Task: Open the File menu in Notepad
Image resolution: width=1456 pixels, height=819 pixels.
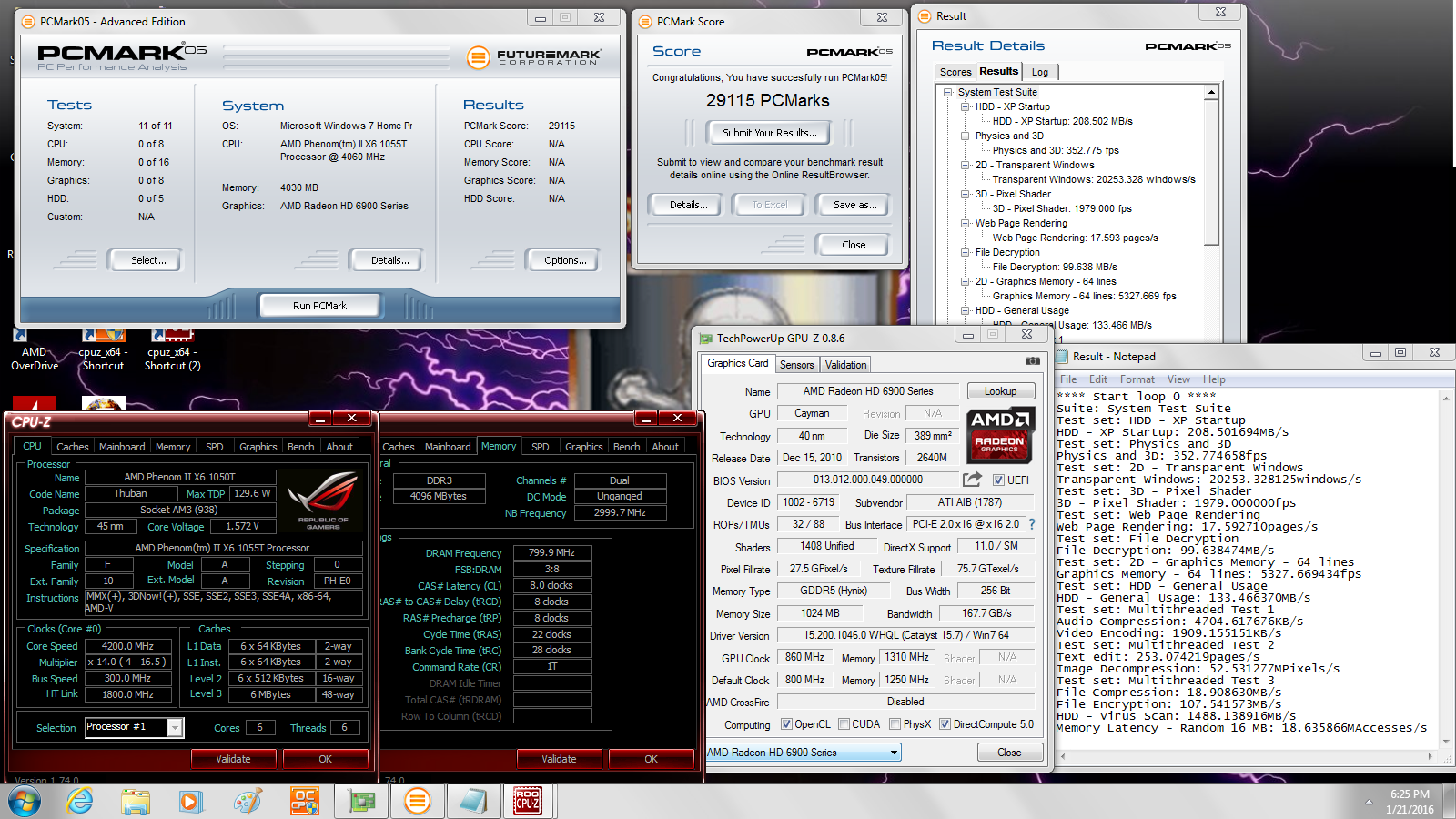Action: (x=1068, y=379)
